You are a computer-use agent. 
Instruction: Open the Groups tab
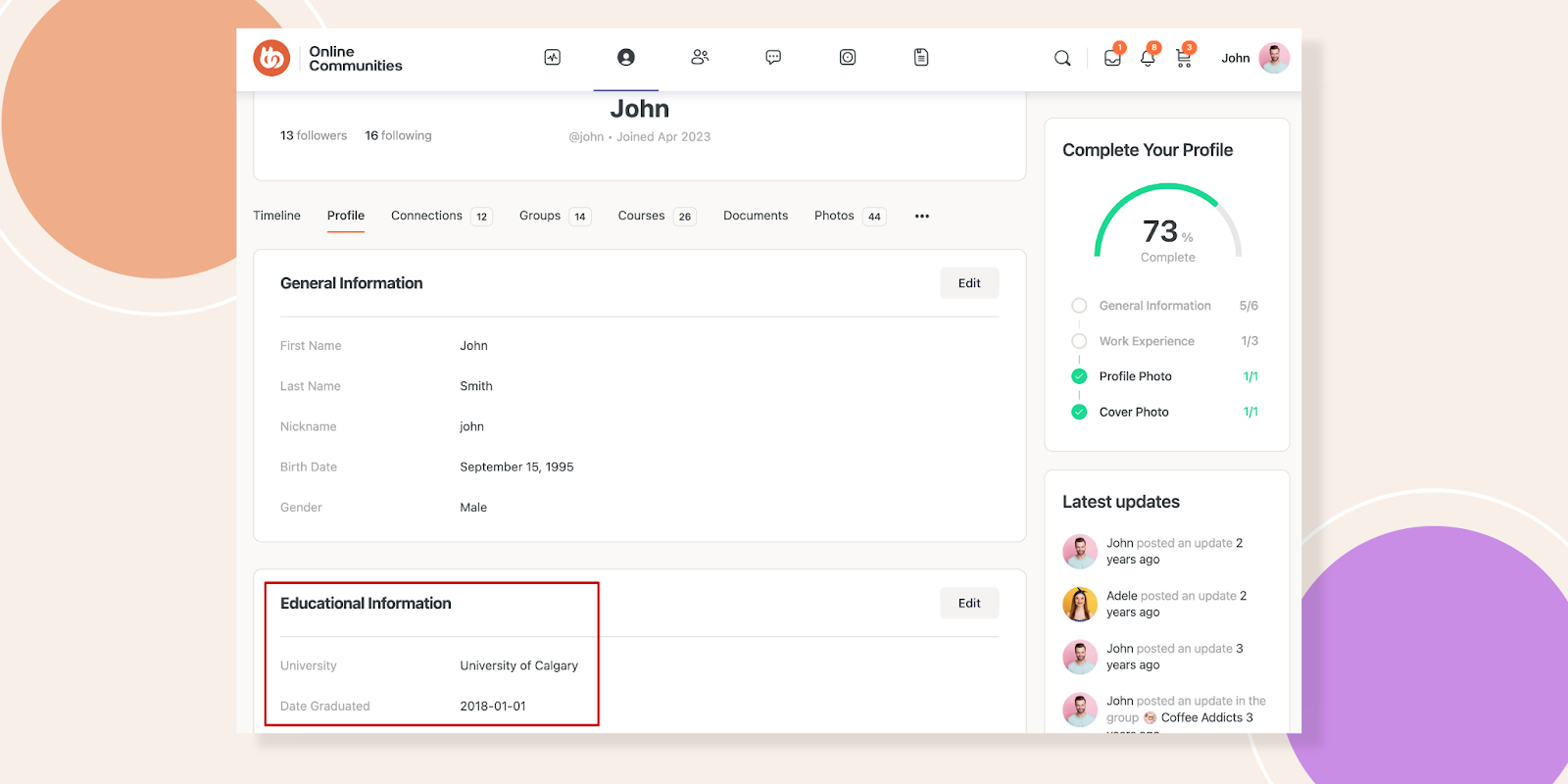[x=540, y=216]
